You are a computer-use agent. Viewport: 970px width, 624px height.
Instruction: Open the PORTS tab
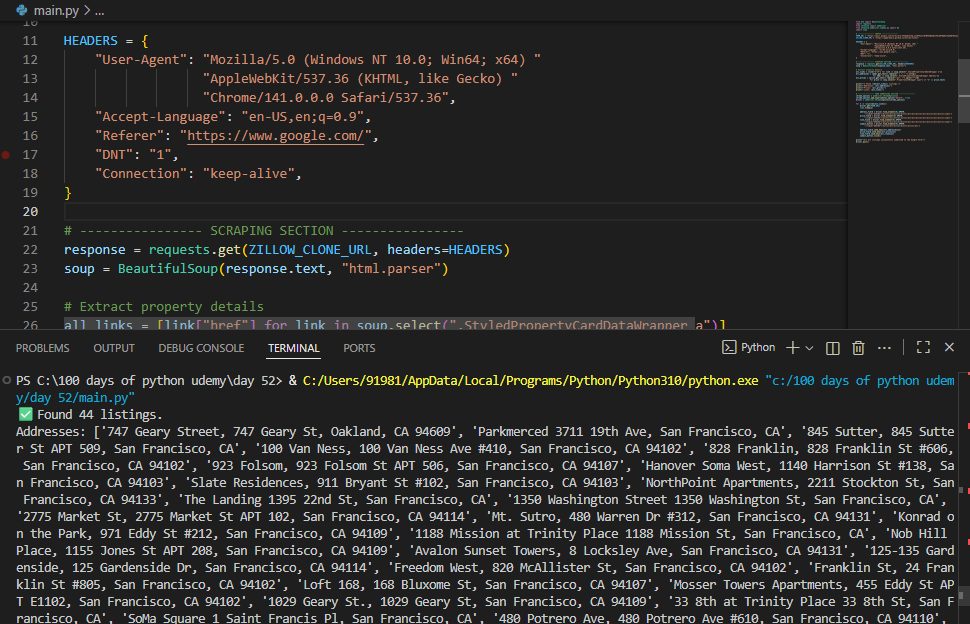click(x=359, y=348)
